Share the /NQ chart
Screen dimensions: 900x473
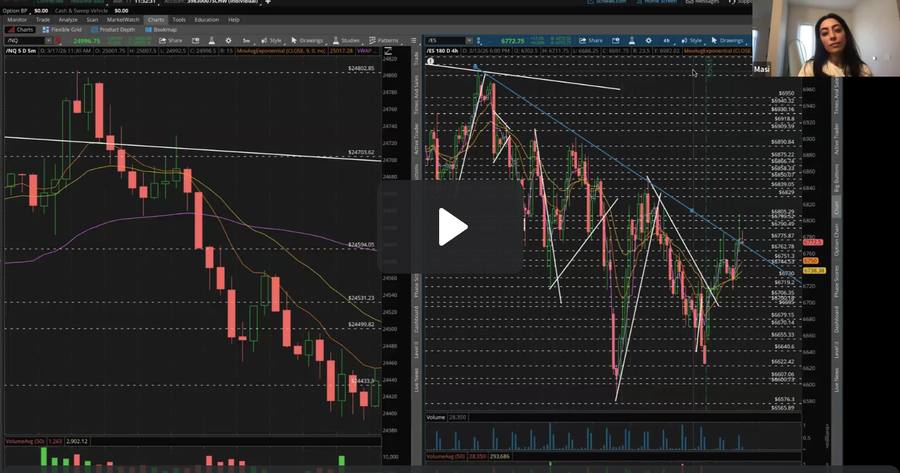pyautogui.click(x=170, y=41)
